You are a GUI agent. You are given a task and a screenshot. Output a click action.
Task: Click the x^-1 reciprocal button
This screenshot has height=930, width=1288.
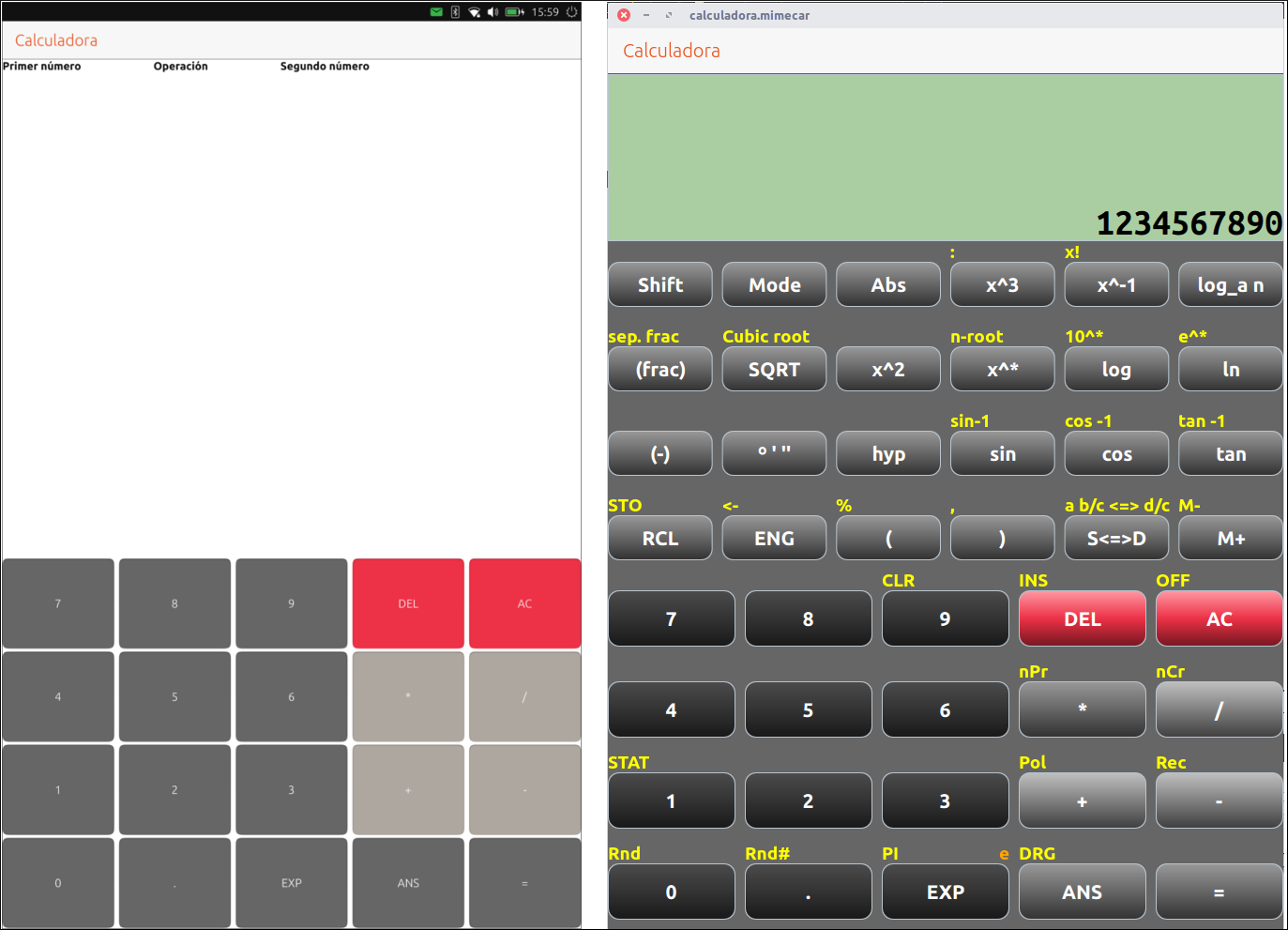pos(1116,284)
